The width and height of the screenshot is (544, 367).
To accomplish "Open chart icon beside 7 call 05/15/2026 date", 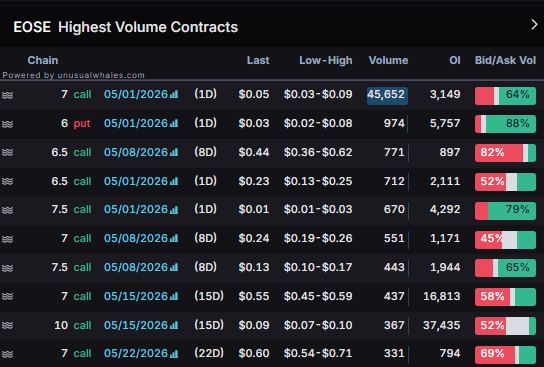I will pos(174,296).
